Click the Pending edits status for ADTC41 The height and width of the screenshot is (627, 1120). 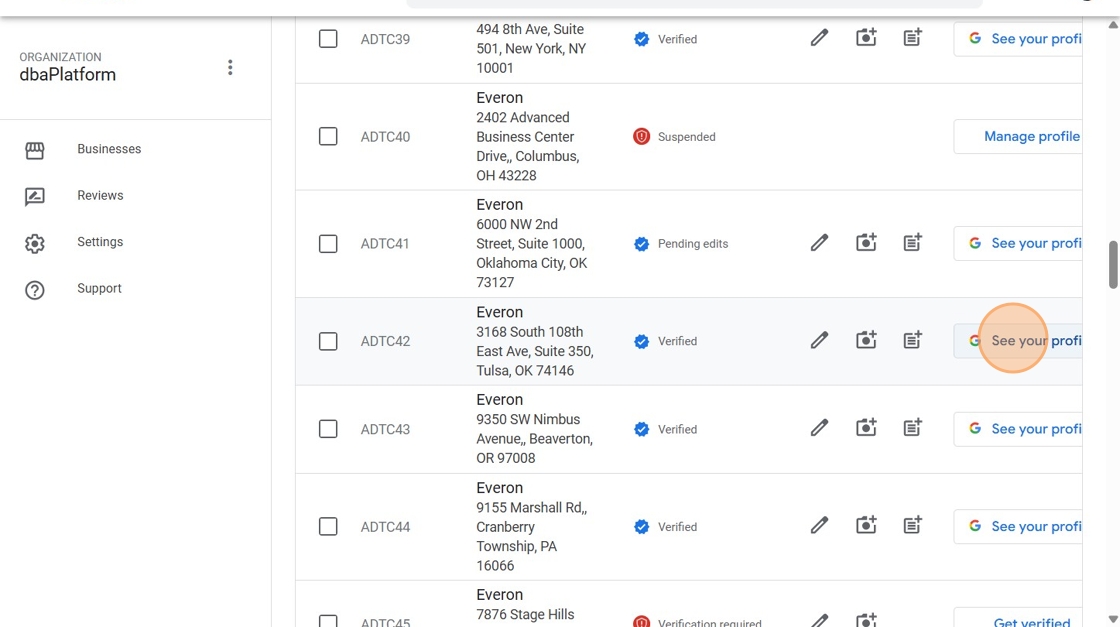pyautogui.click(x=681, y=244)
